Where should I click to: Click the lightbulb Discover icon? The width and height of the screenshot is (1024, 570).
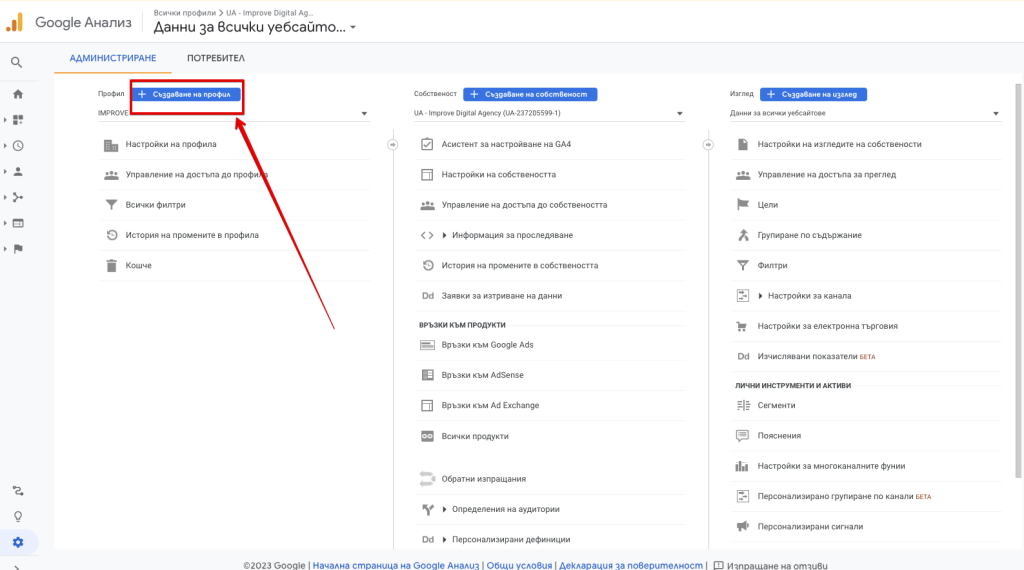pyautogui.click(x=18, y=516)
